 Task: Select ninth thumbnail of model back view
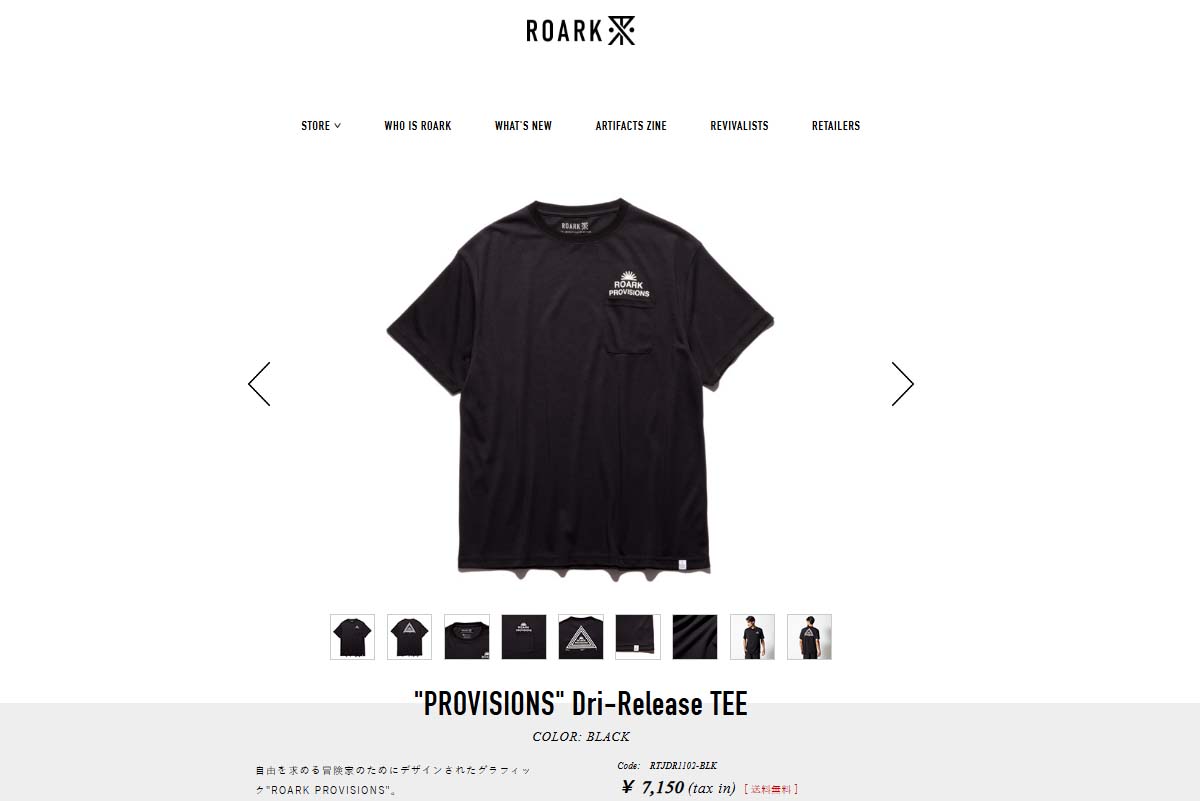click(809, 637)
